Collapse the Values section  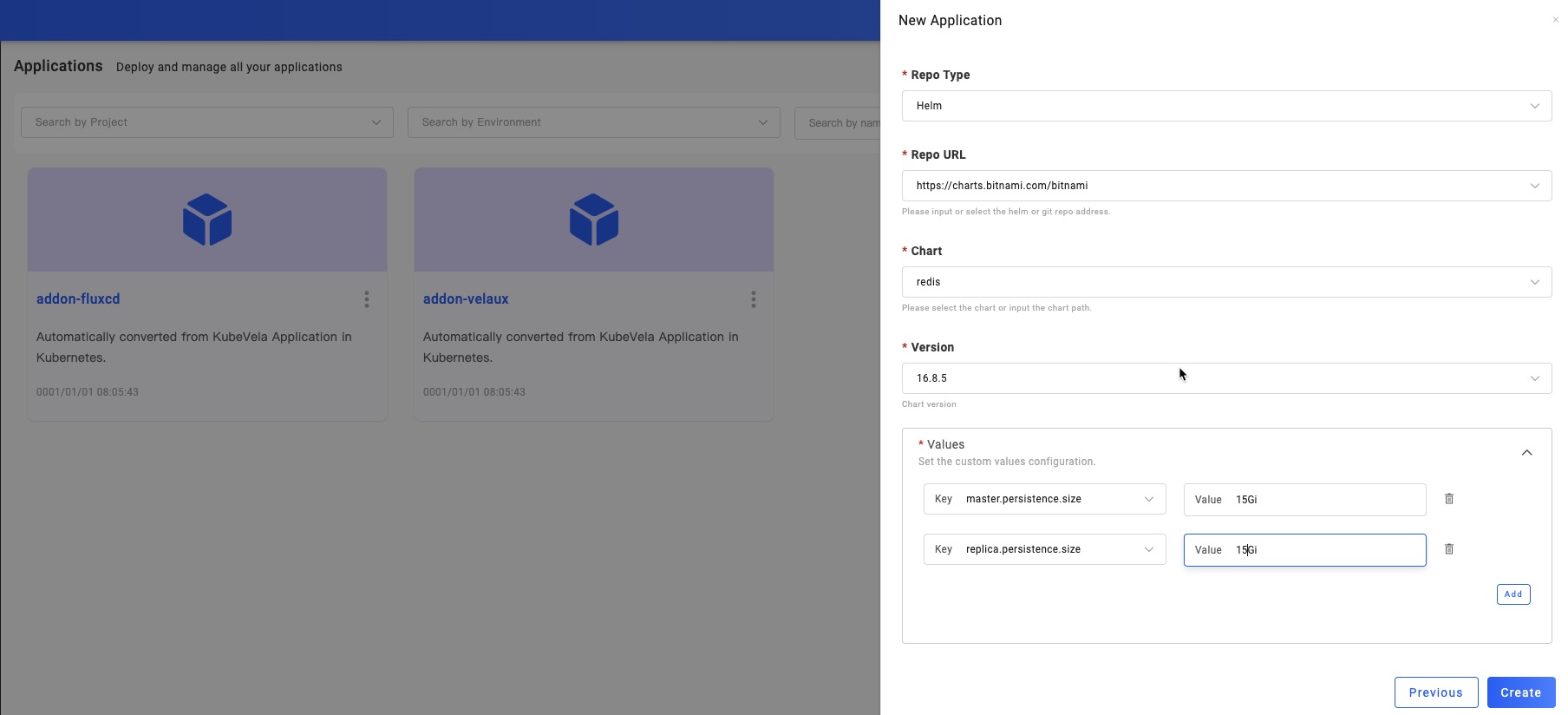pyautogui.click(x=1526, y=453)
